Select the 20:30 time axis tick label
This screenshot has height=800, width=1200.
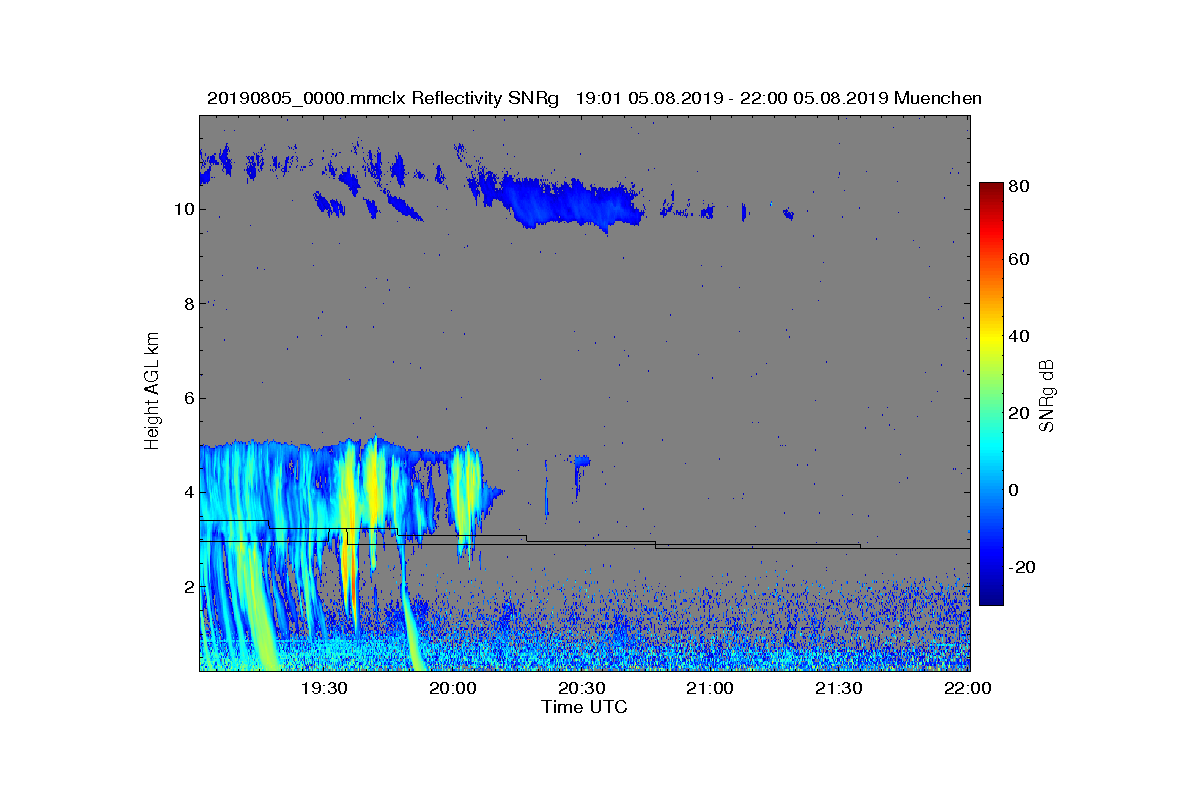pos(581,688)
